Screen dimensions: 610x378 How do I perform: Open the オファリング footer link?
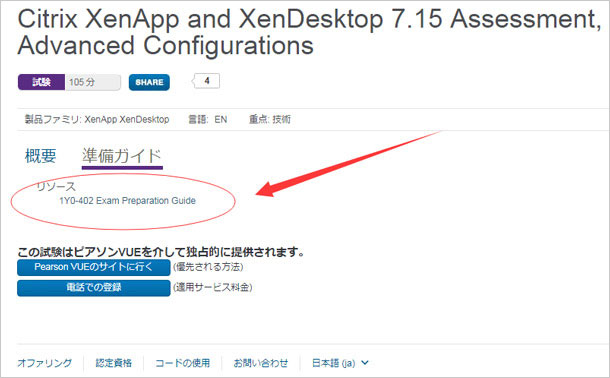coord(45,363)
